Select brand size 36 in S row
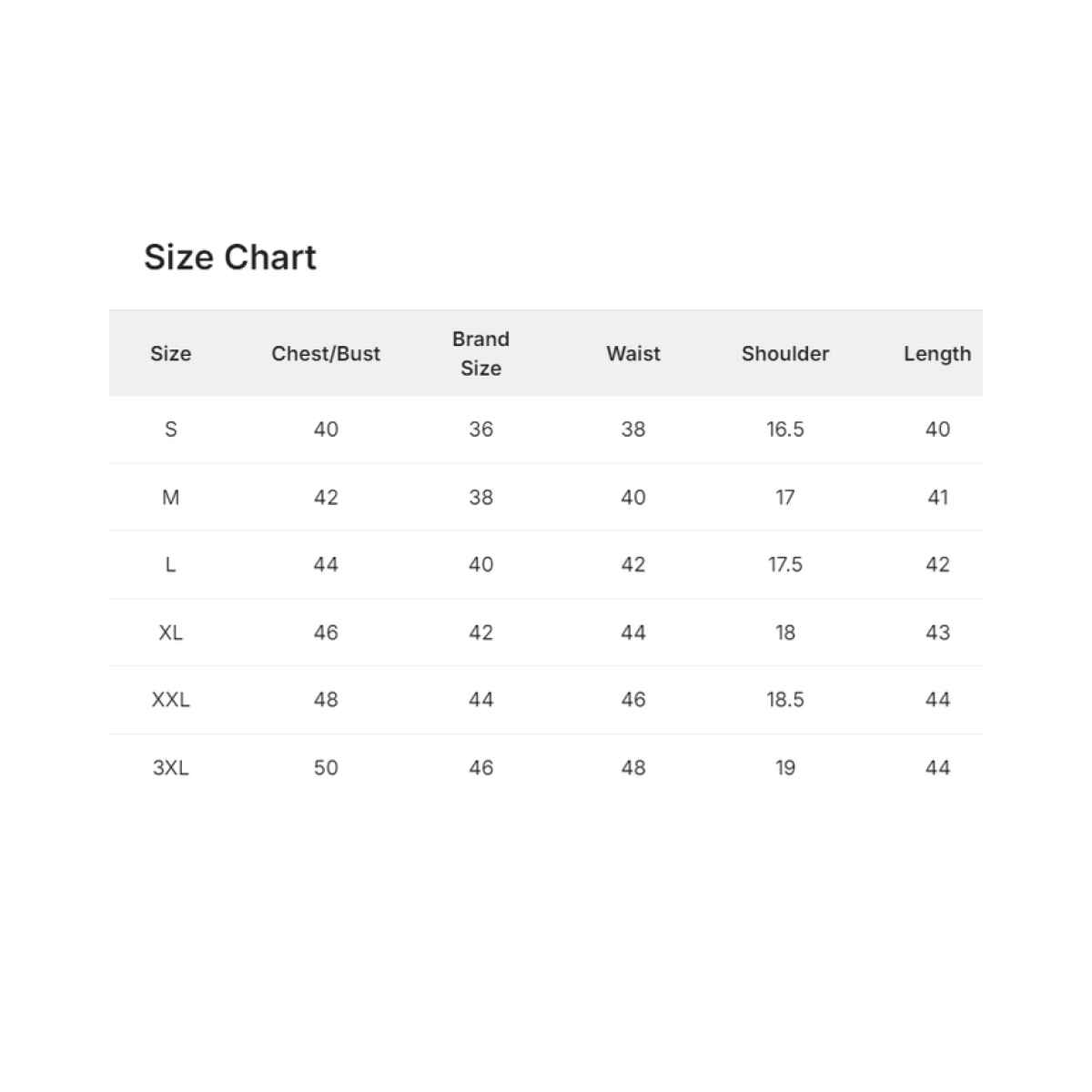The height and width of the screenshot is (1092, 1092). pos(480,430)
